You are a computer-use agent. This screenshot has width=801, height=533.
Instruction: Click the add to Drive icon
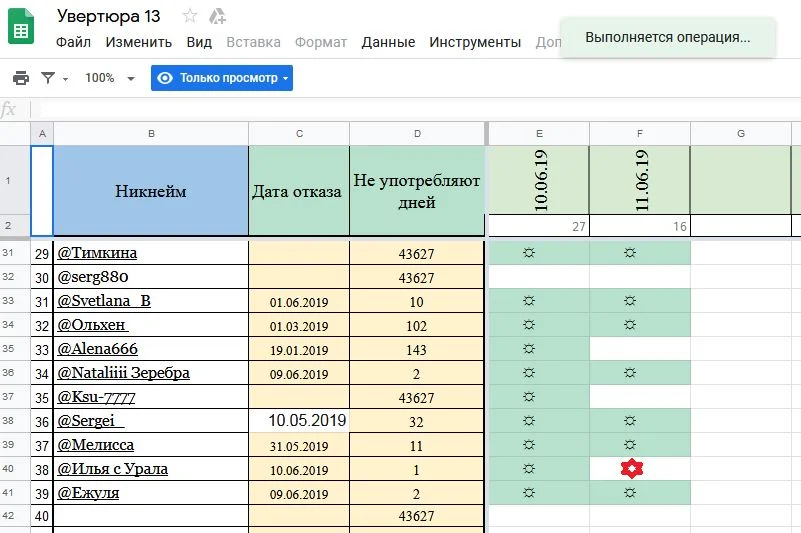click(217, 16)
